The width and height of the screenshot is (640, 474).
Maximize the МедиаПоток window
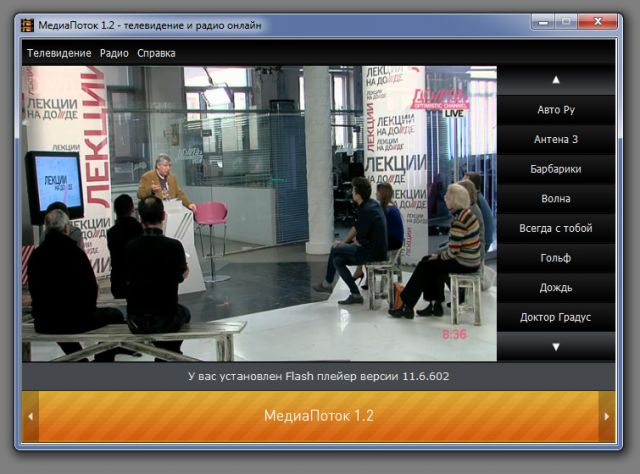(x=566, y=22)
